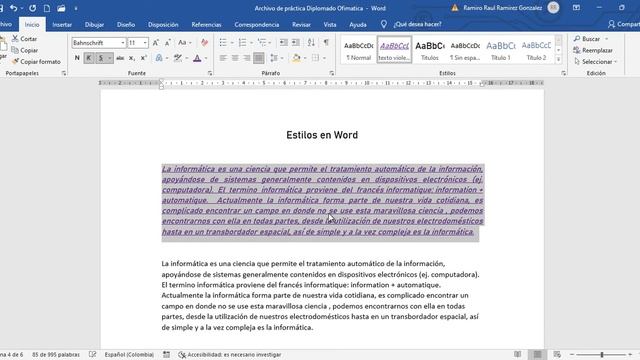Apply strikethrough formatting (abc icon)
The height and width of the screenshot is (360, 640).
(120, 58)
